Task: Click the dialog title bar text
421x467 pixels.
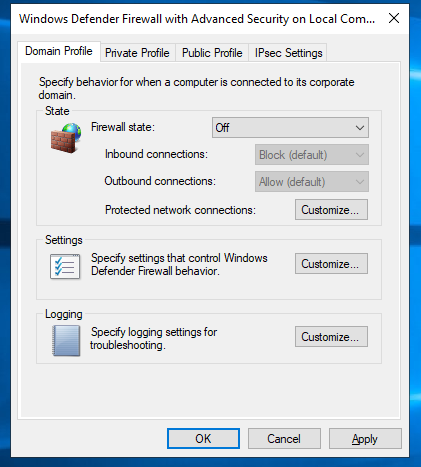Action: click(197, 19)
